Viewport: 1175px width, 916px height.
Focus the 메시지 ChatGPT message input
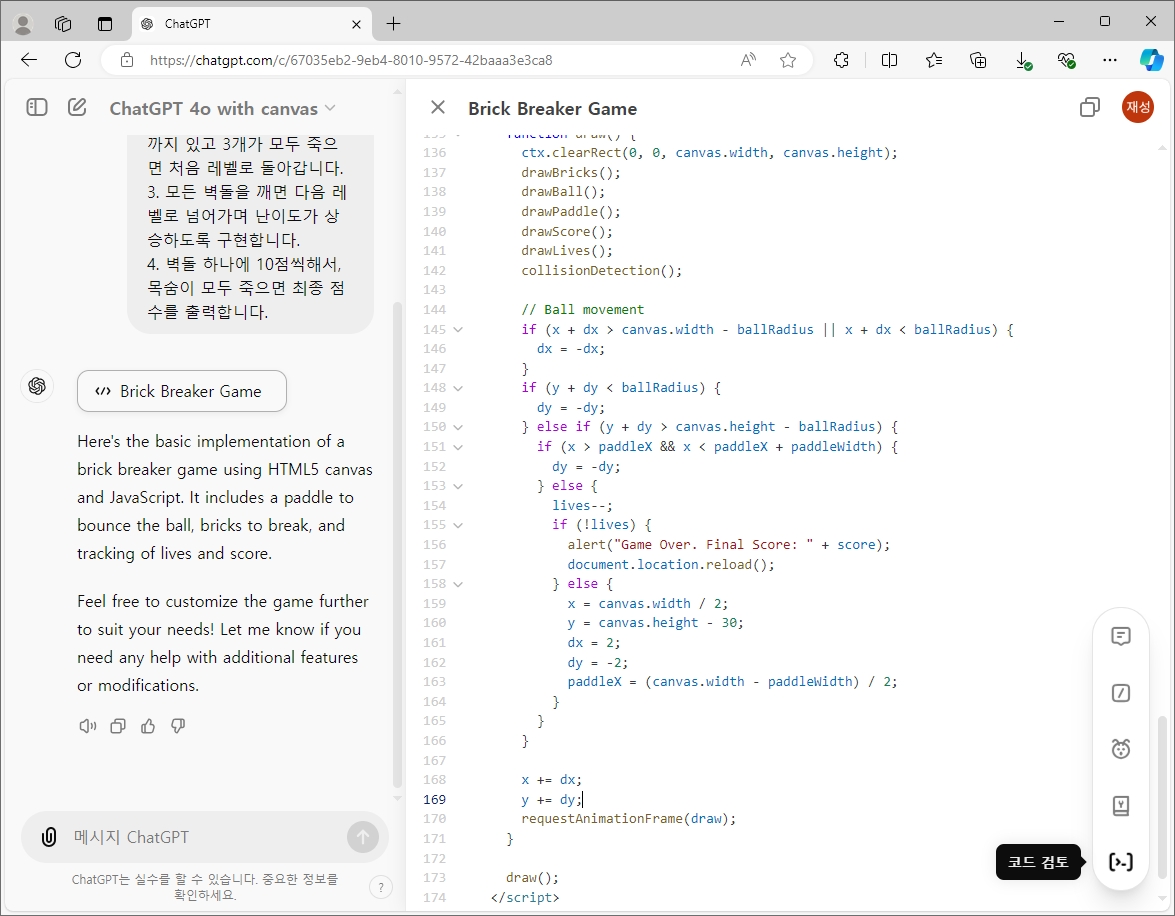coord(206,837)
